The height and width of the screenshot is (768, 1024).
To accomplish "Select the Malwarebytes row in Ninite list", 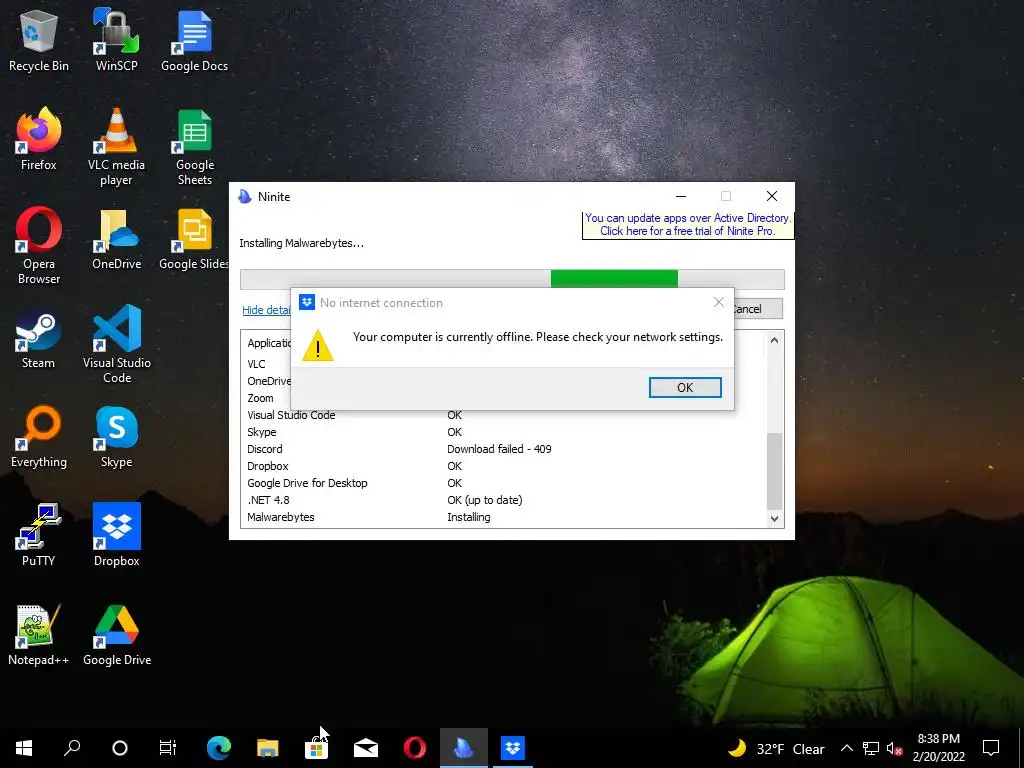I will click(503, 517).
